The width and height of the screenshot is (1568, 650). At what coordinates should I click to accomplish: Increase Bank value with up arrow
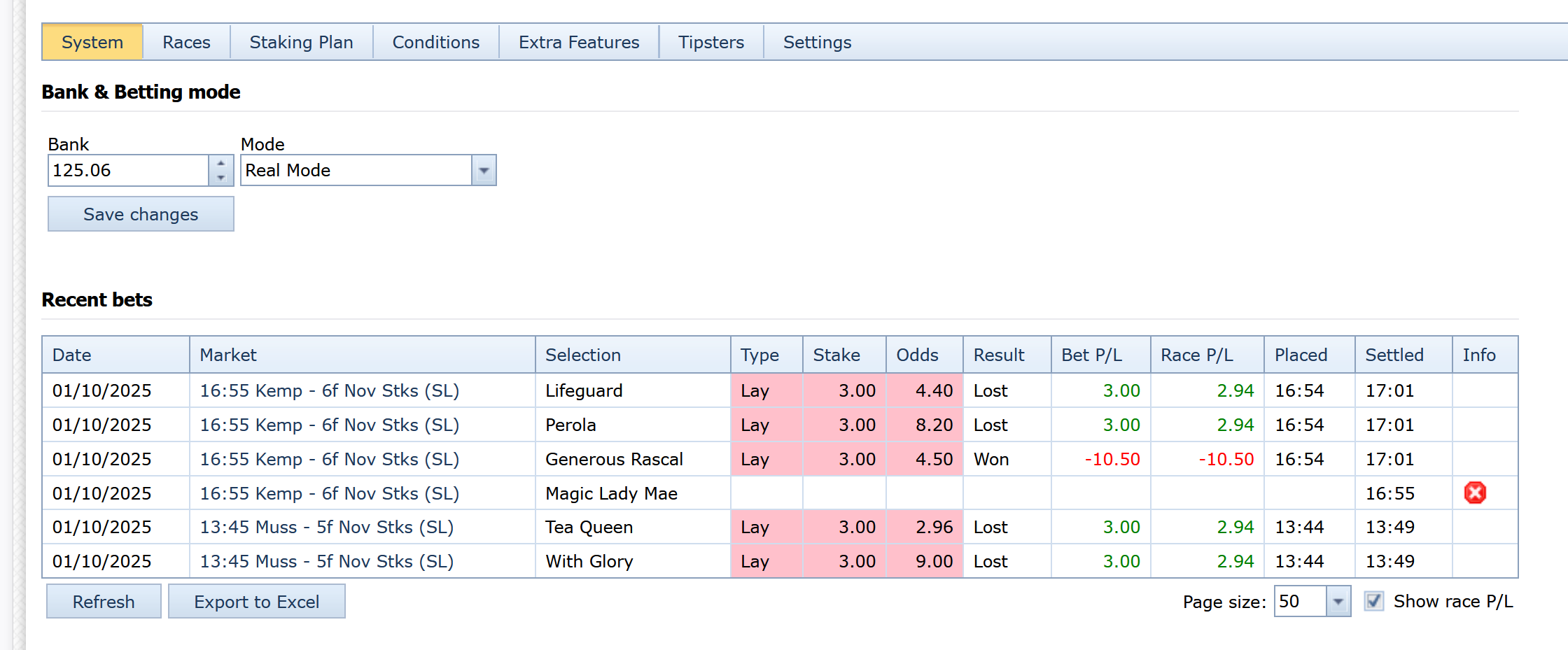[x=220, y=163]
